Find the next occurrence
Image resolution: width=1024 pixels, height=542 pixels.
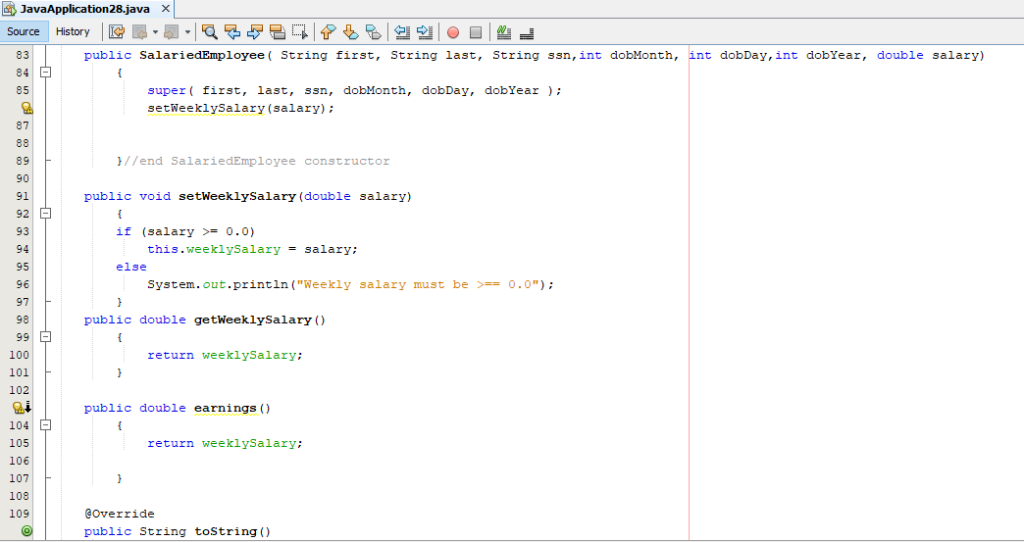tap(254, 31)
